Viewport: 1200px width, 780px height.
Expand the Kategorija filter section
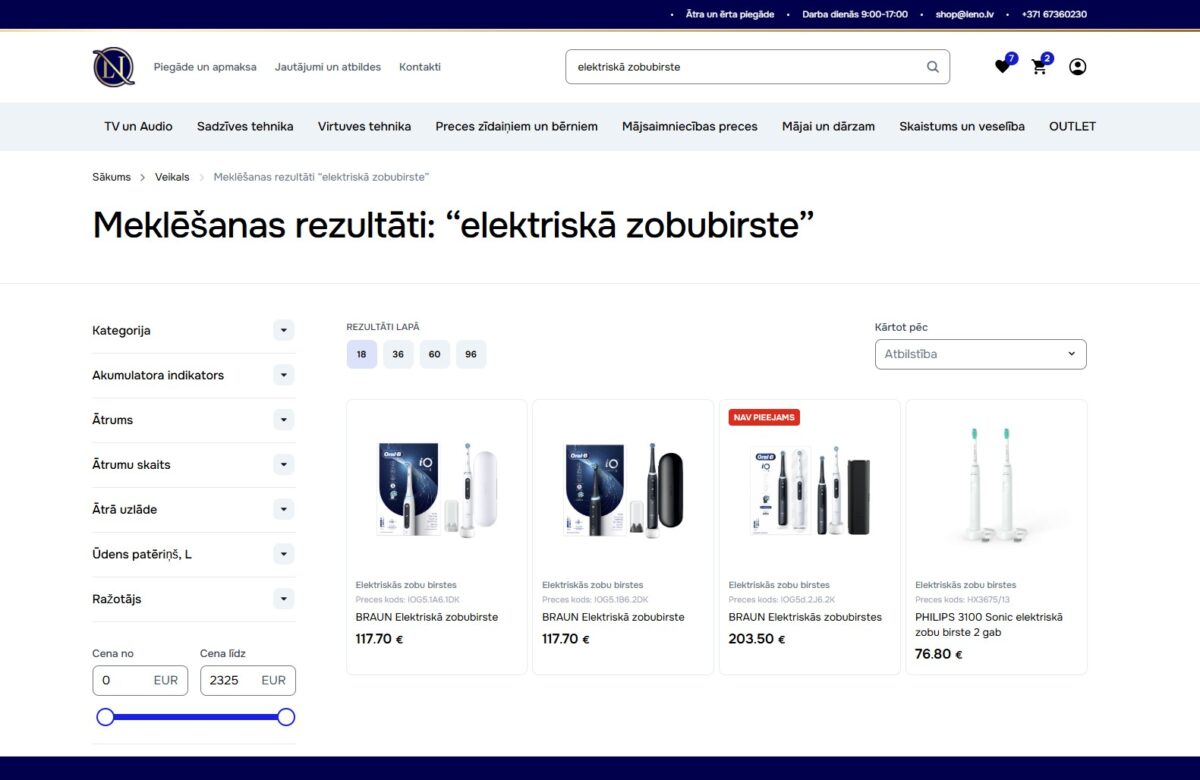[285, 330]
